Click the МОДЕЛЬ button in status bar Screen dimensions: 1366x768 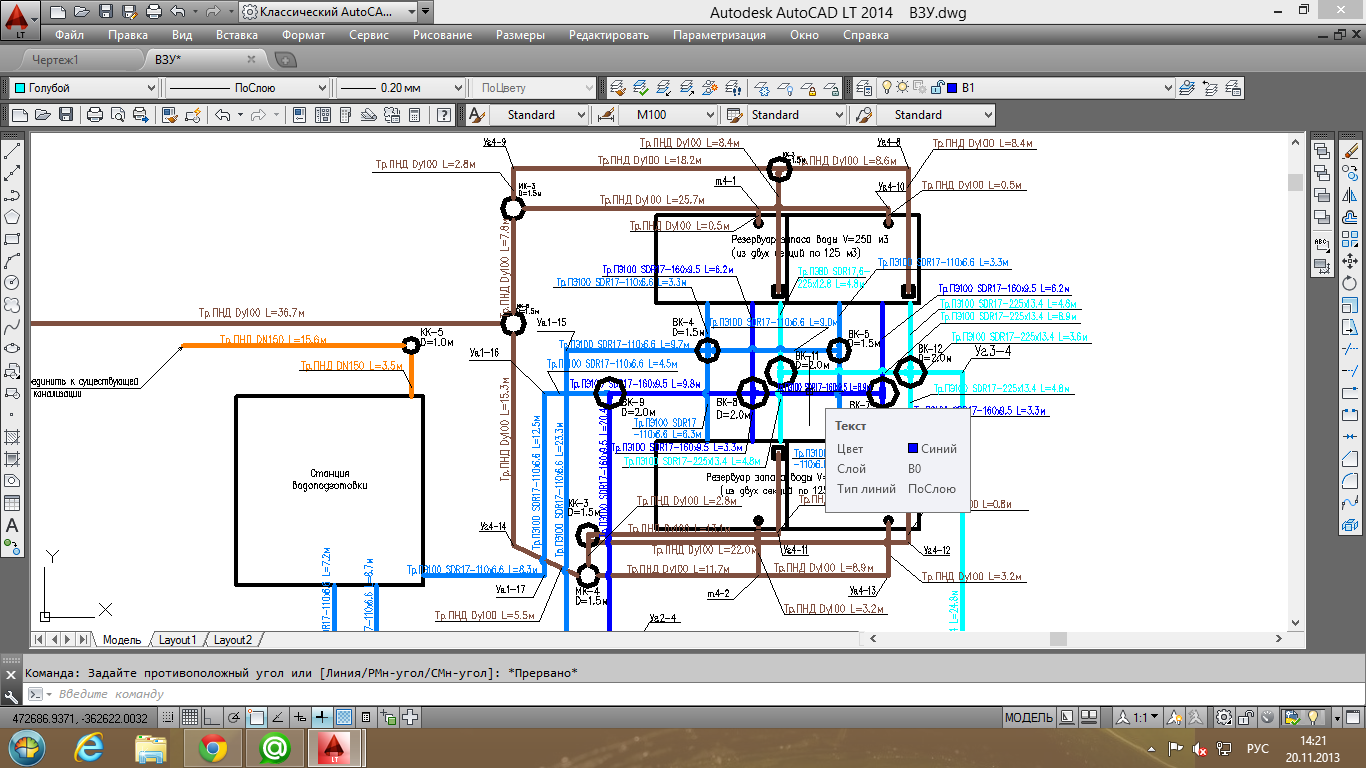click(x=1028, y=718)
